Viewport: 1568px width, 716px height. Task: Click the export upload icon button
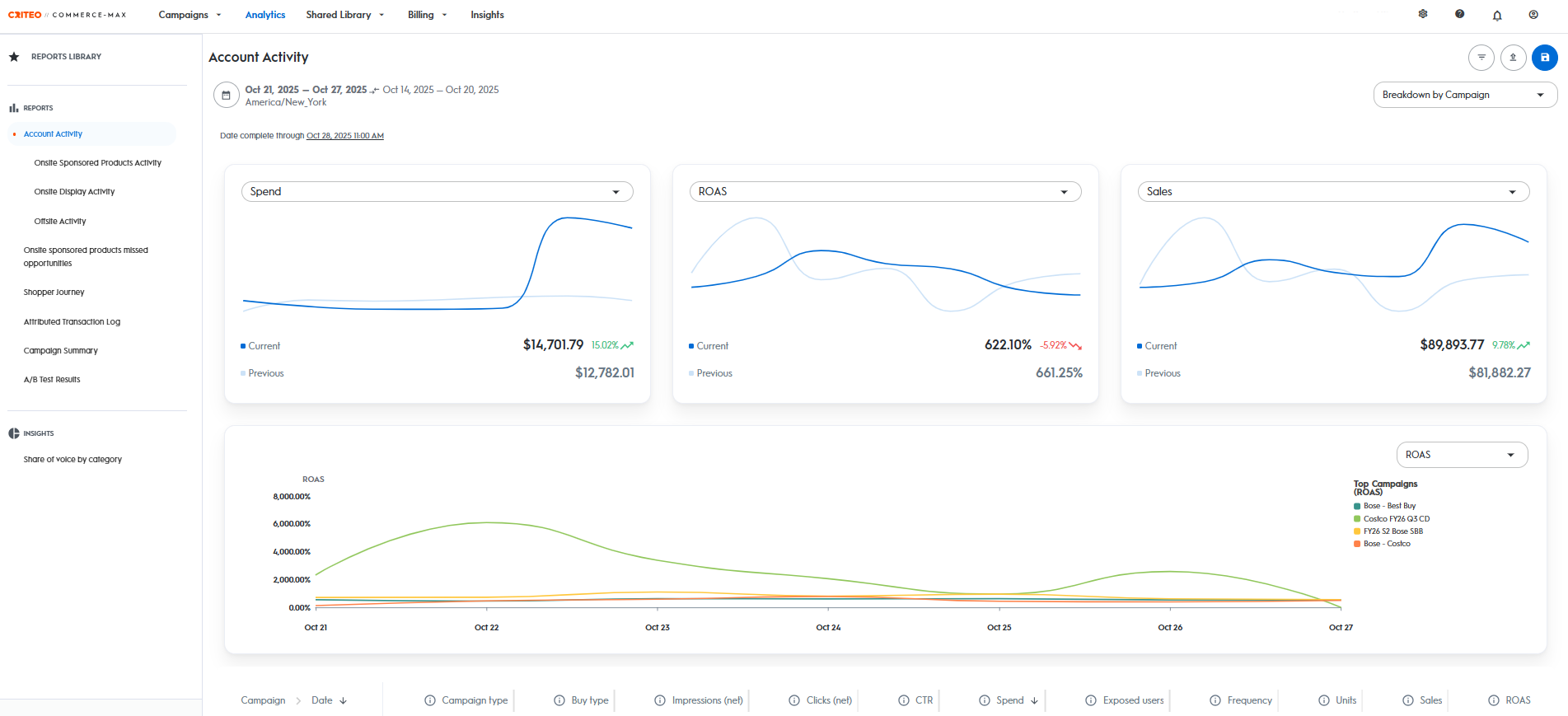(1513, 58)
